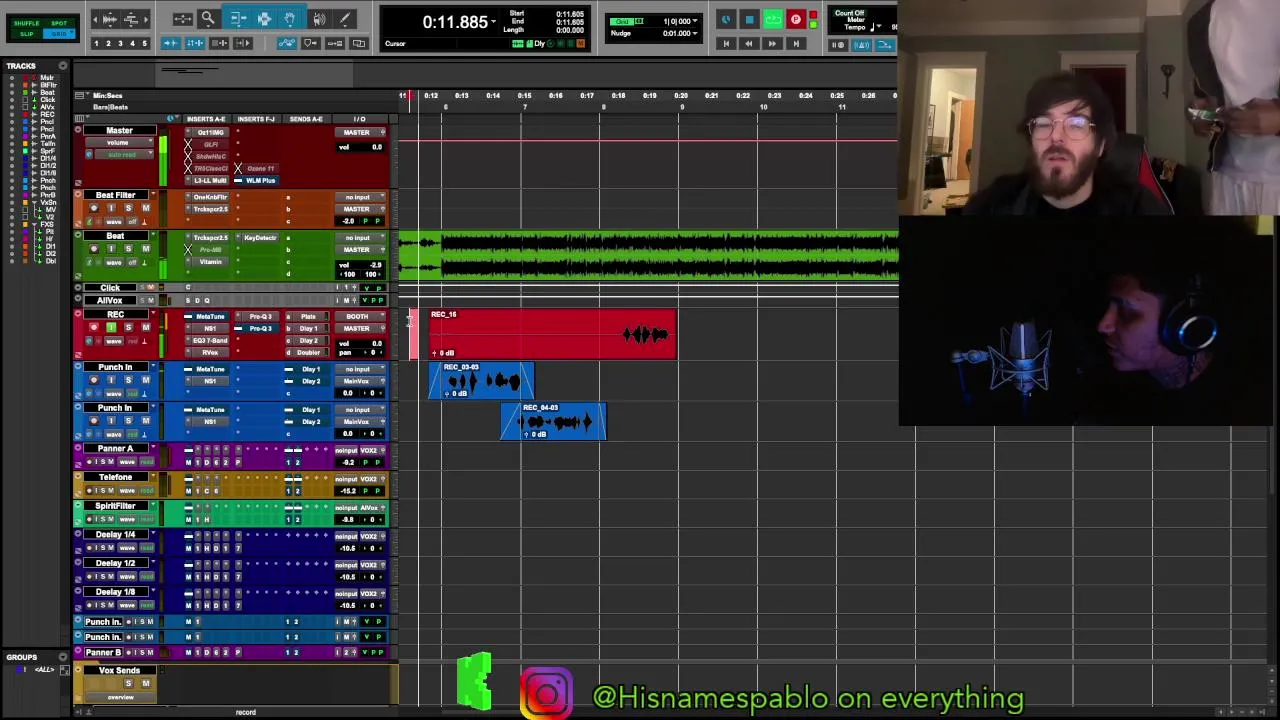Enable Slip edit mode

pyautogui.click(x=27, y=34)
